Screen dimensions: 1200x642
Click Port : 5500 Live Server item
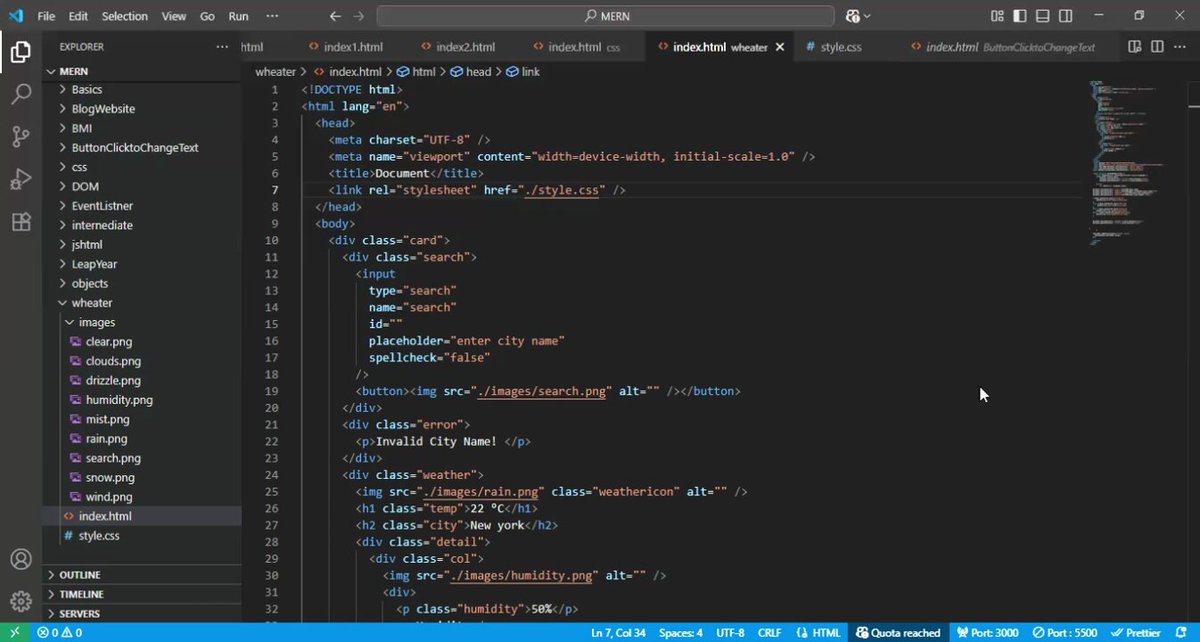click(1063, 633)
